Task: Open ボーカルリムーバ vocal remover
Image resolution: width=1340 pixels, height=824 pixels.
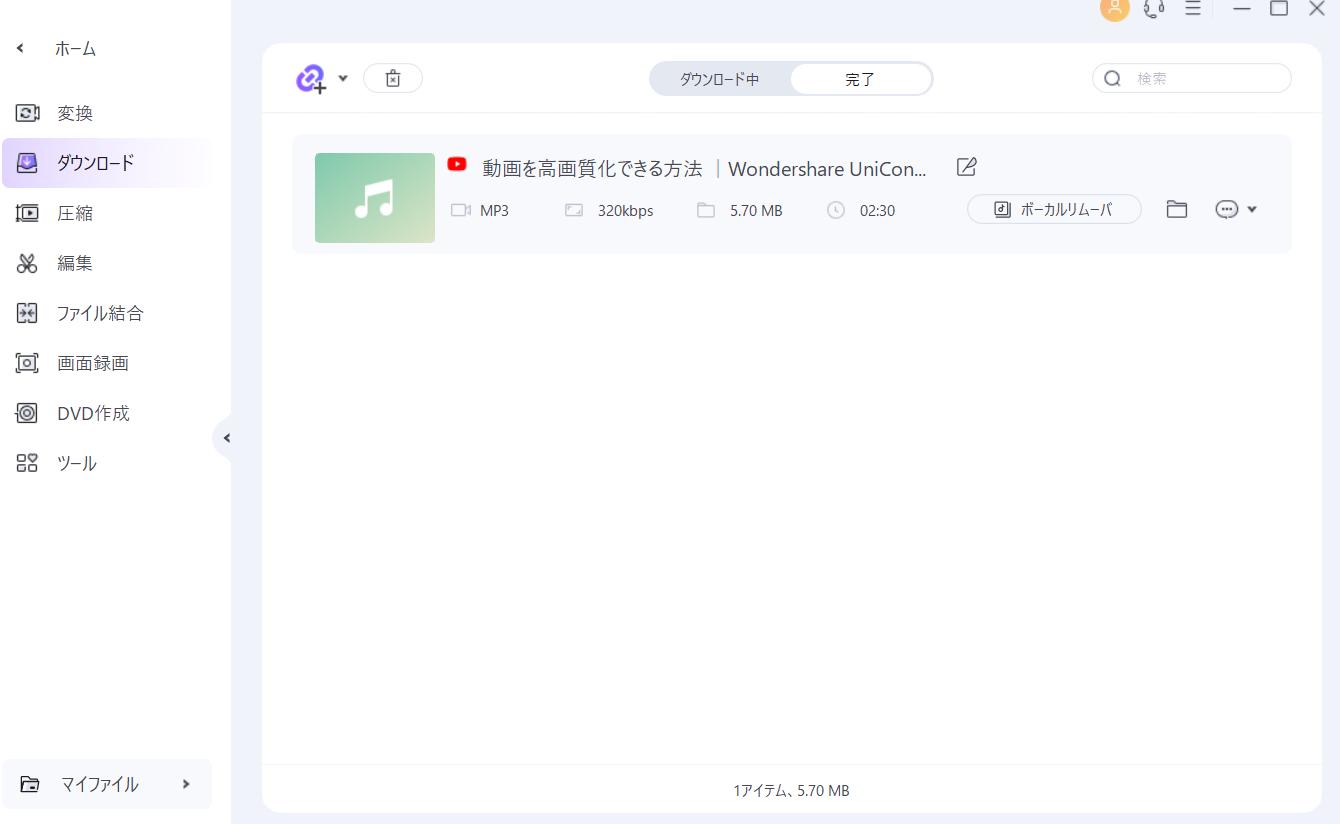Action: coord(1054,209)
